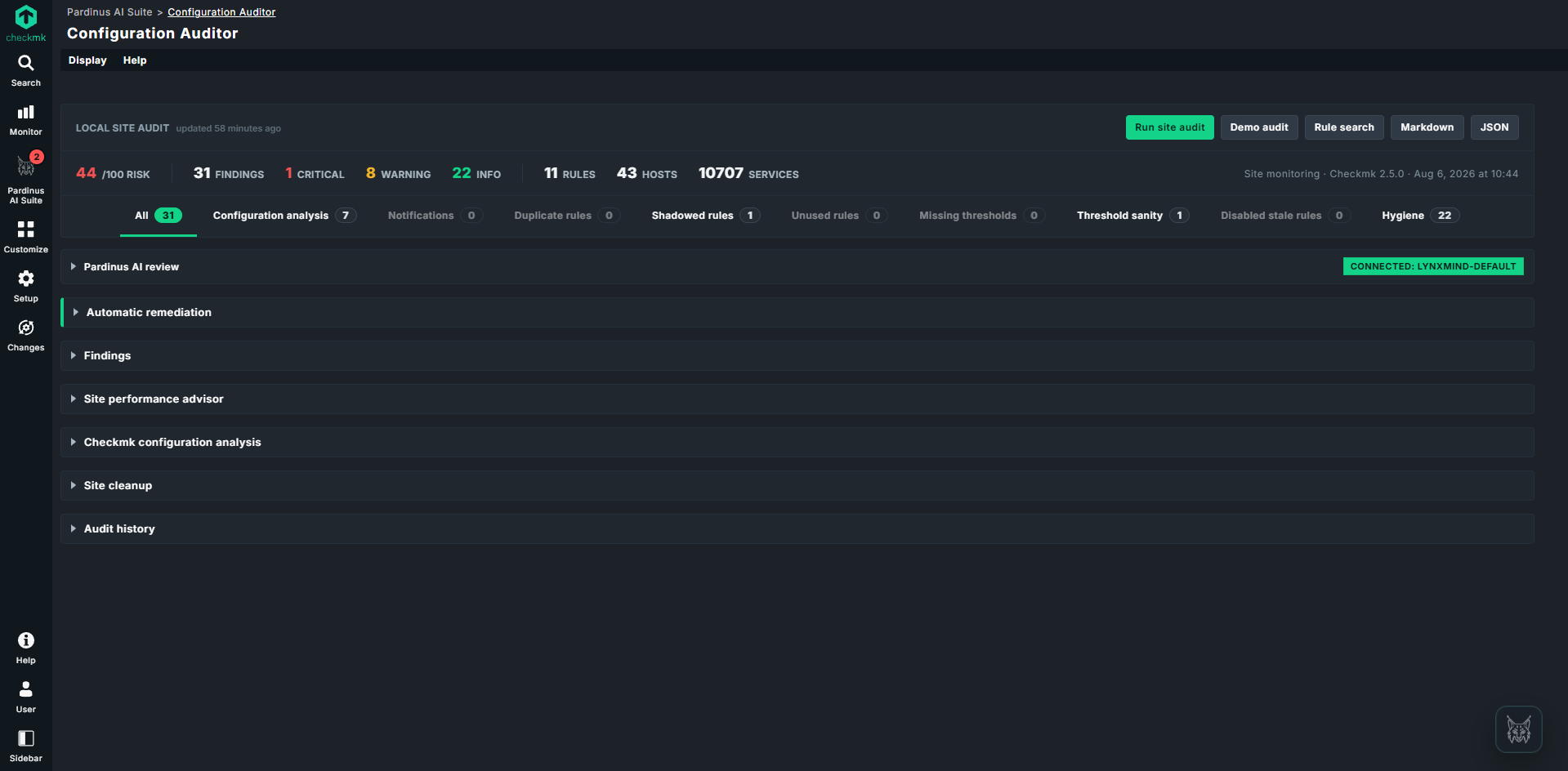Open the Display menu
Screen dimensions: 1568x771
(87, 60)
